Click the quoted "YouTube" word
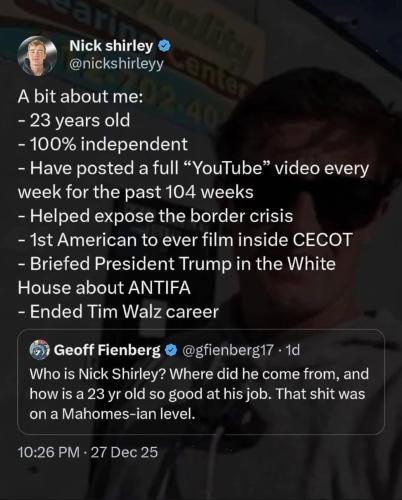The height and width of the screenshot is (500, 402). coord(228,168)
